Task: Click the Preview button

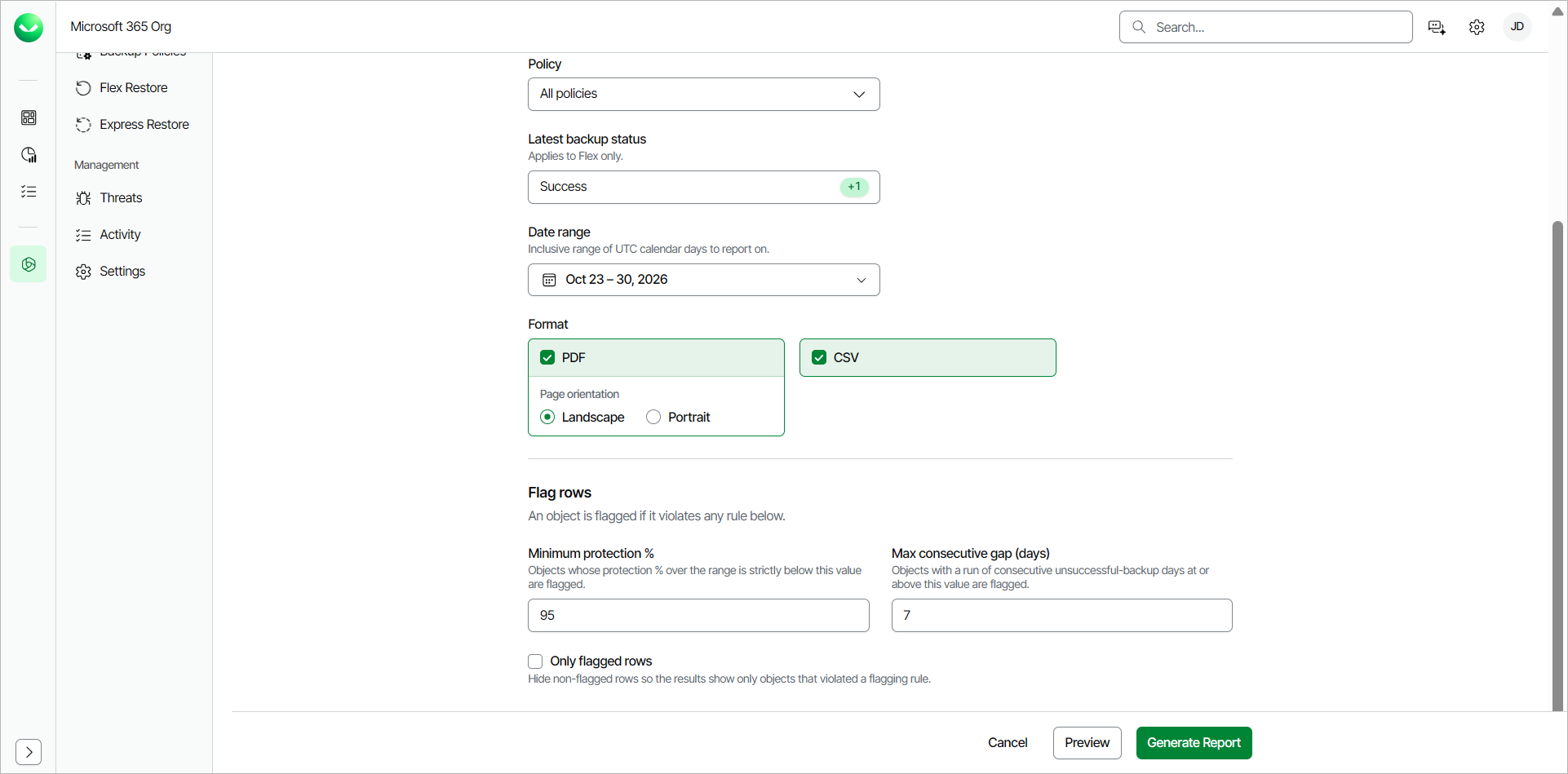Action: pyautogui.click(x=1087, y=742)
